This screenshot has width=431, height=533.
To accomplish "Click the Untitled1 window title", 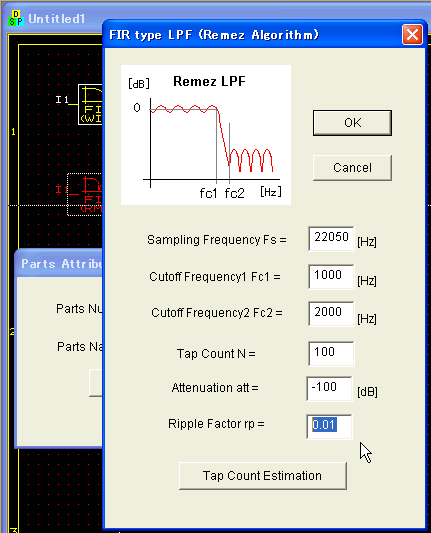I will [x=56, y=19].
